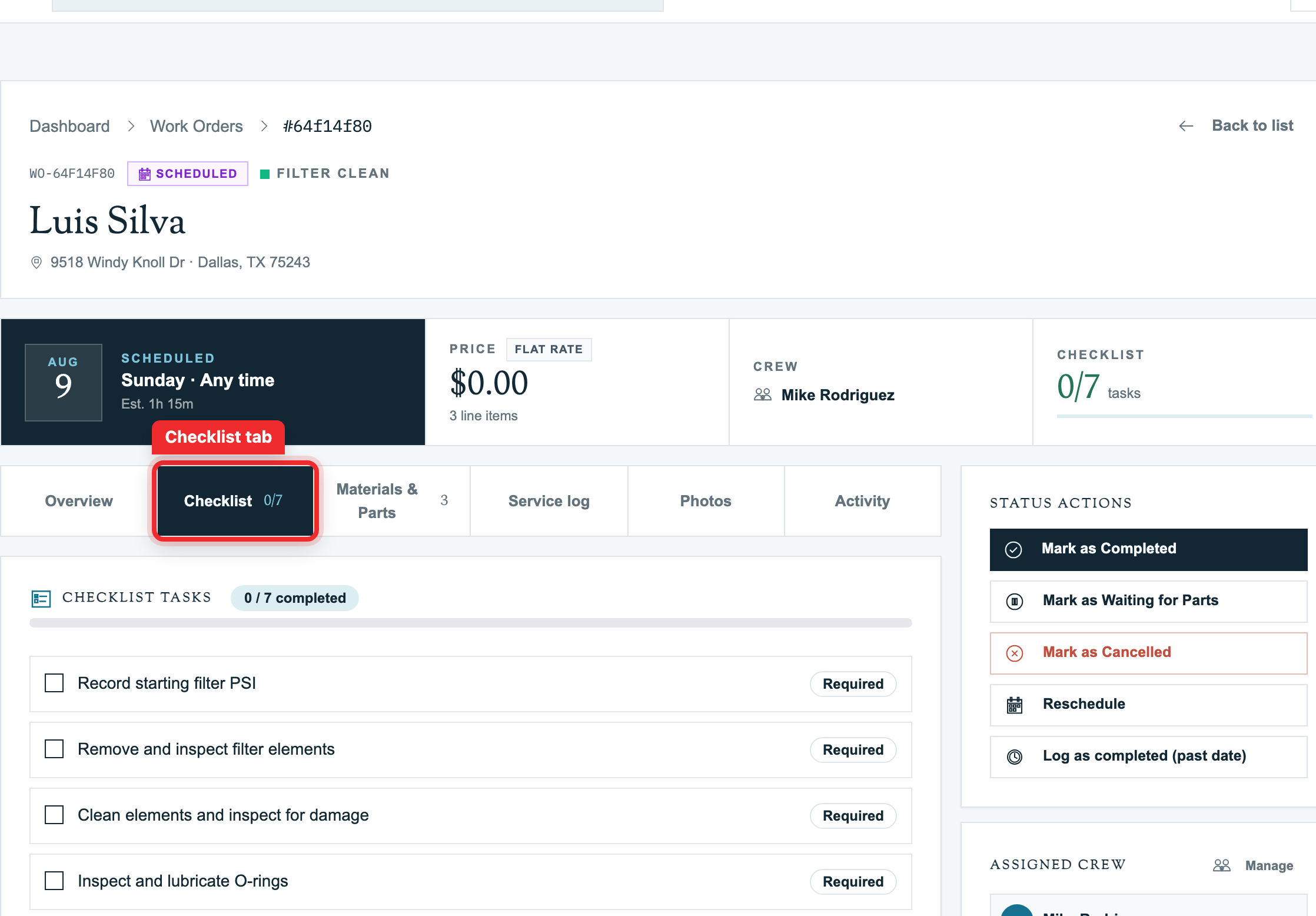Click the checkmark circle icon on Mark as Completed
This screenshot has width=1316, height=916.
click(1013, 549)
